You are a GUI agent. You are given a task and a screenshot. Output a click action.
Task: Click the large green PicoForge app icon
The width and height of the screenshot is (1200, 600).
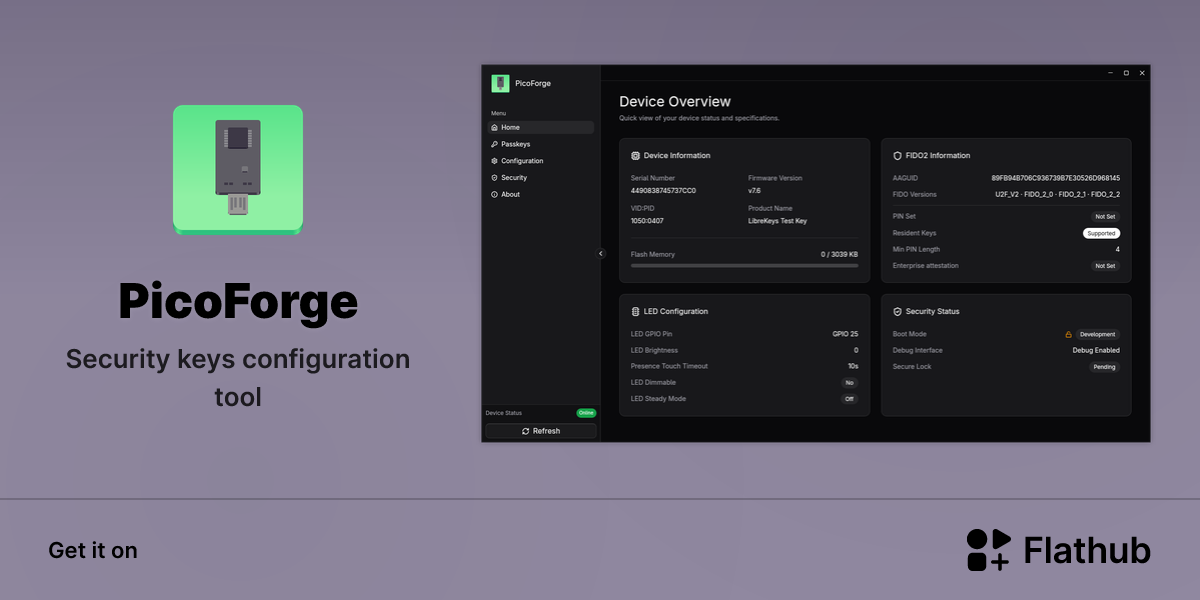click(x=238, y=170)
